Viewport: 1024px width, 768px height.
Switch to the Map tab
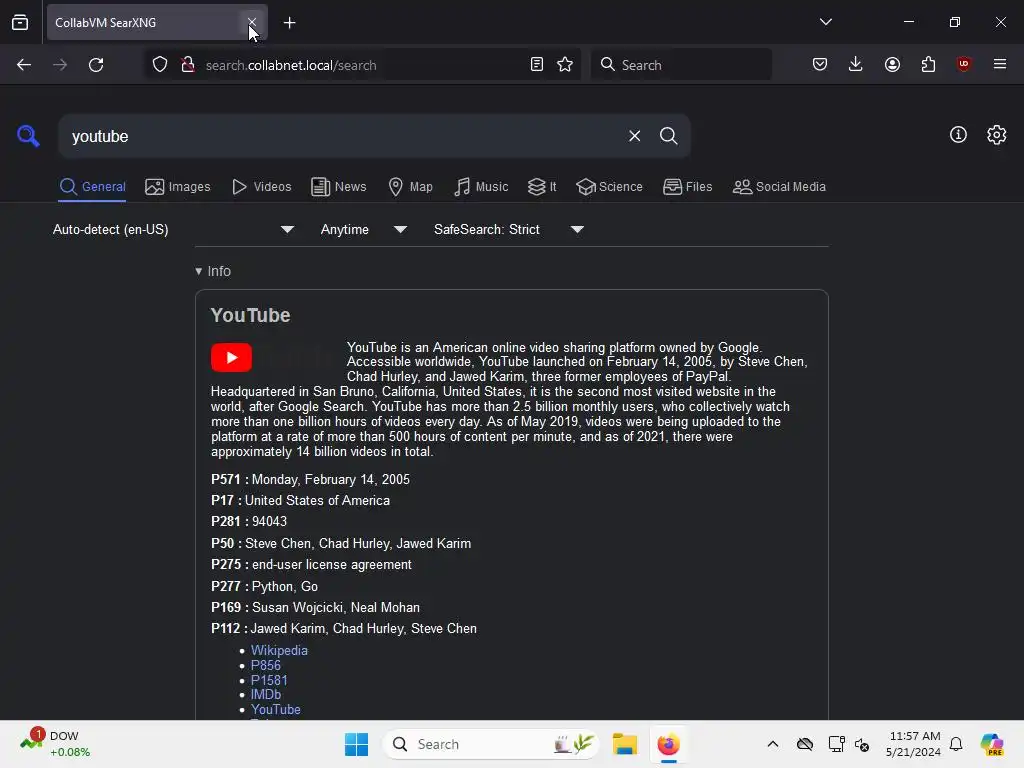(x=410, y=187)
